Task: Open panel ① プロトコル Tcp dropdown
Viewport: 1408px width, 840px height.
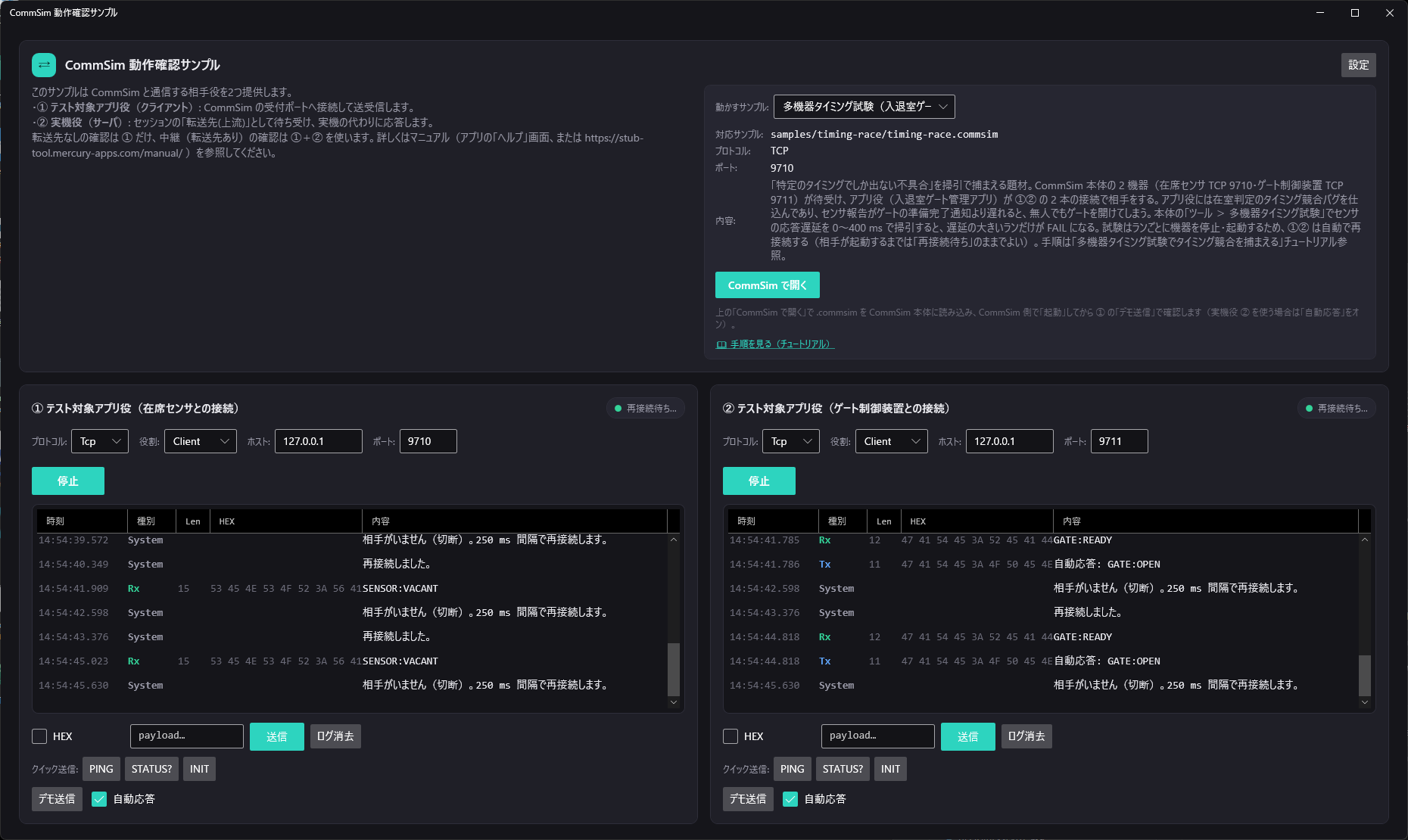Action: coord(100,441)
